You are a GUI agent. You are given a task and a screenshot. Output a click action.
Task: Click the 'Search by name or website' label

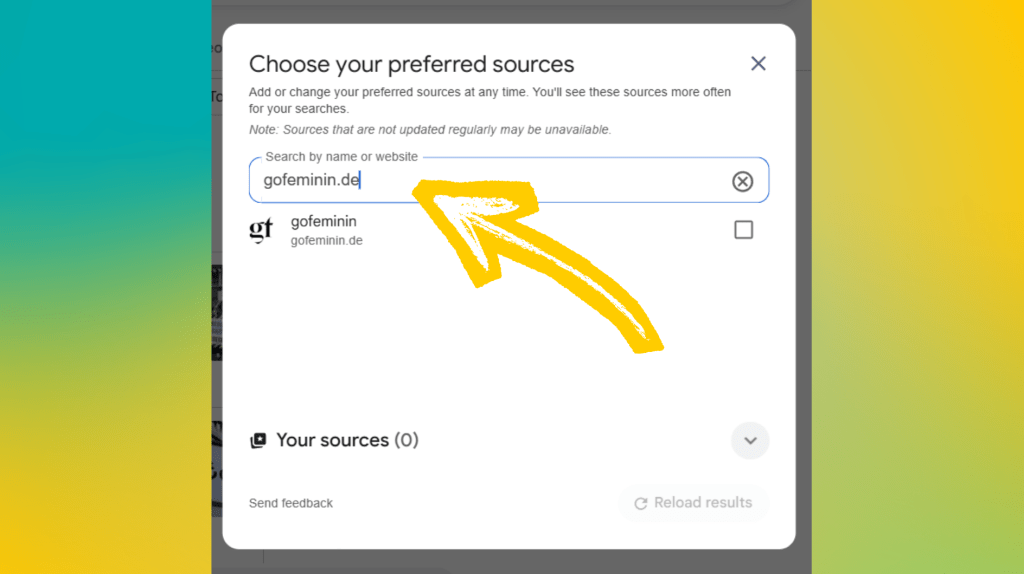pyautogui.click(x=342, y=157)
